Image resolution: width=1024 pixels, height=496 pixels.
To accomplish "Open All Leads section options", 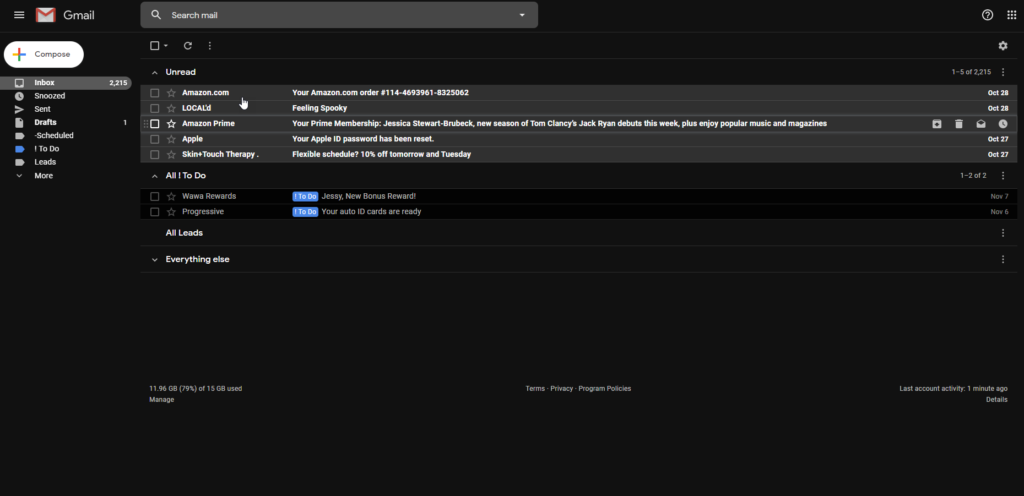I will point(1003,233).
